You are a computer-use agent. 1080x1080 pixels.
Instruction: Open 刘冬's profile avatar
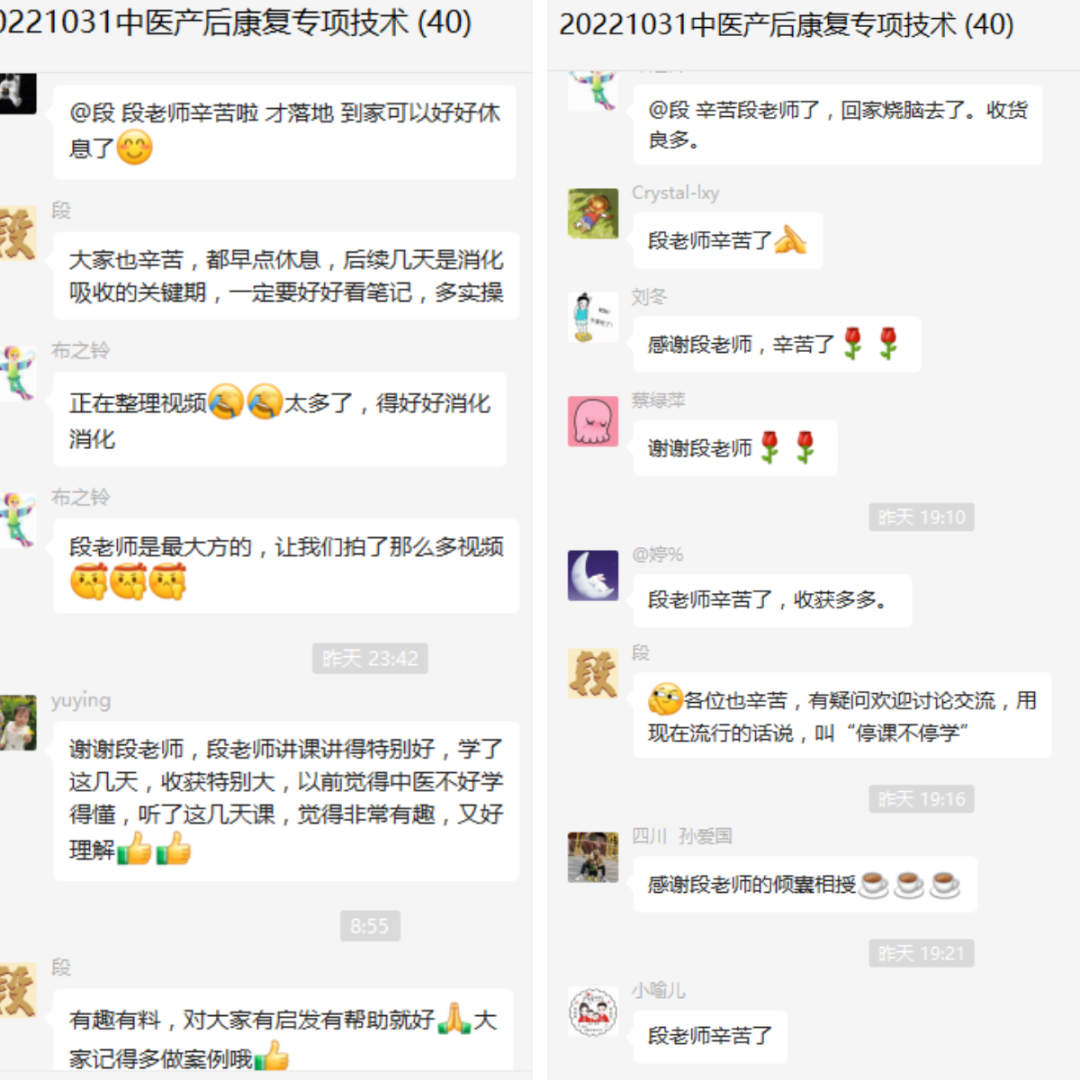tap(592, 318)
